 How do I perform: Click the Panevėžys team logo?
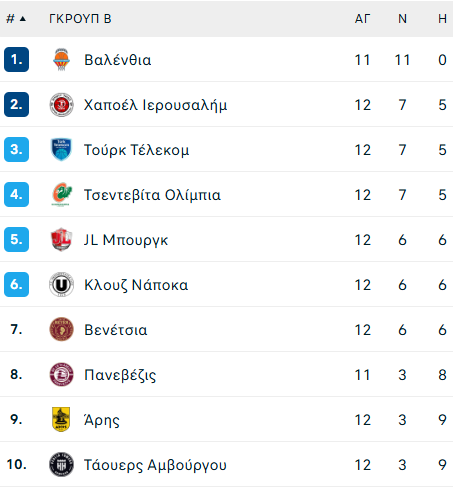(x=61, y=374)
